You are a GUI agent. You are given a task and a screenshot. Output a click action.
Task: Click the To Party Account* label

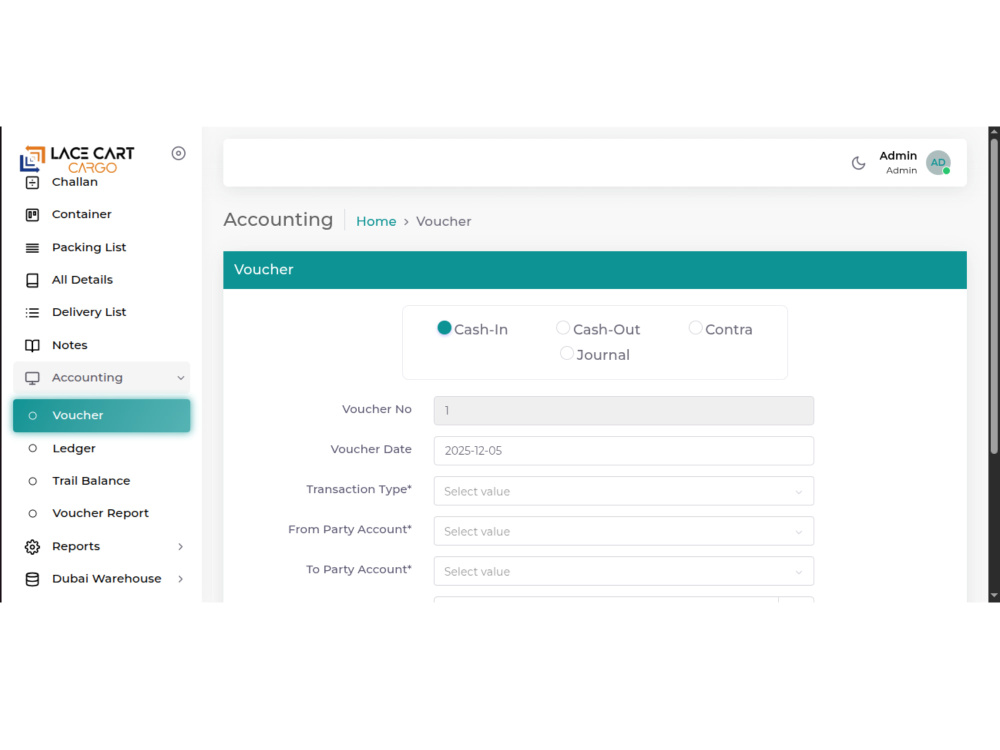click(359, 570)
